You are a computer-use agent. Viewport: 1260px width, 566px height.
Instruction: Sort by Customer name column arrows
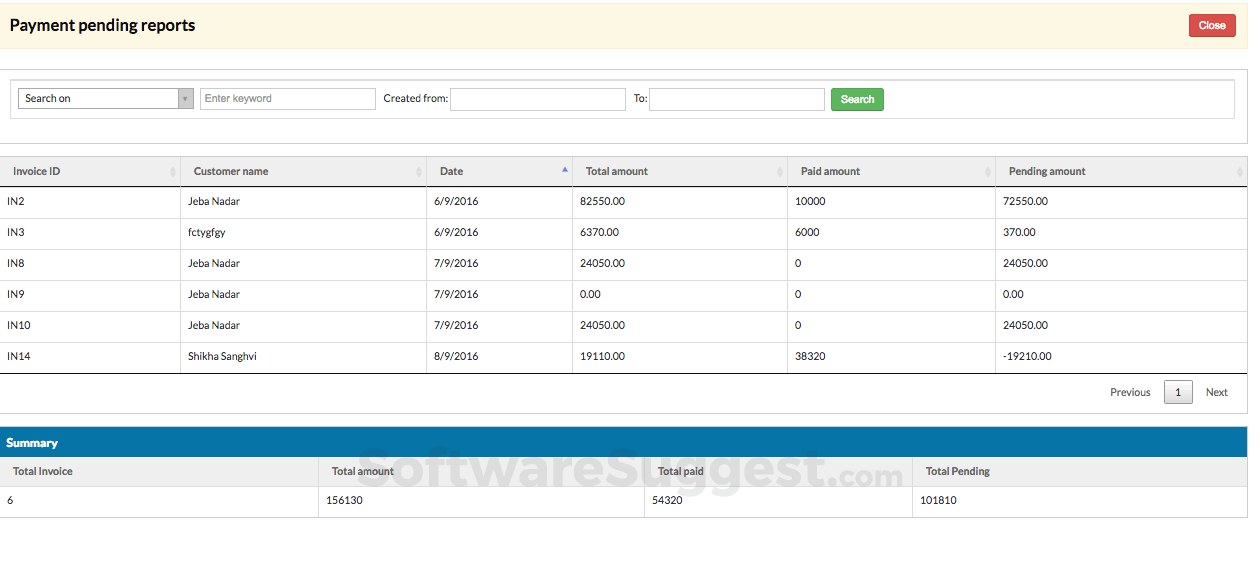pyautogui.click(x=419, y=172)
